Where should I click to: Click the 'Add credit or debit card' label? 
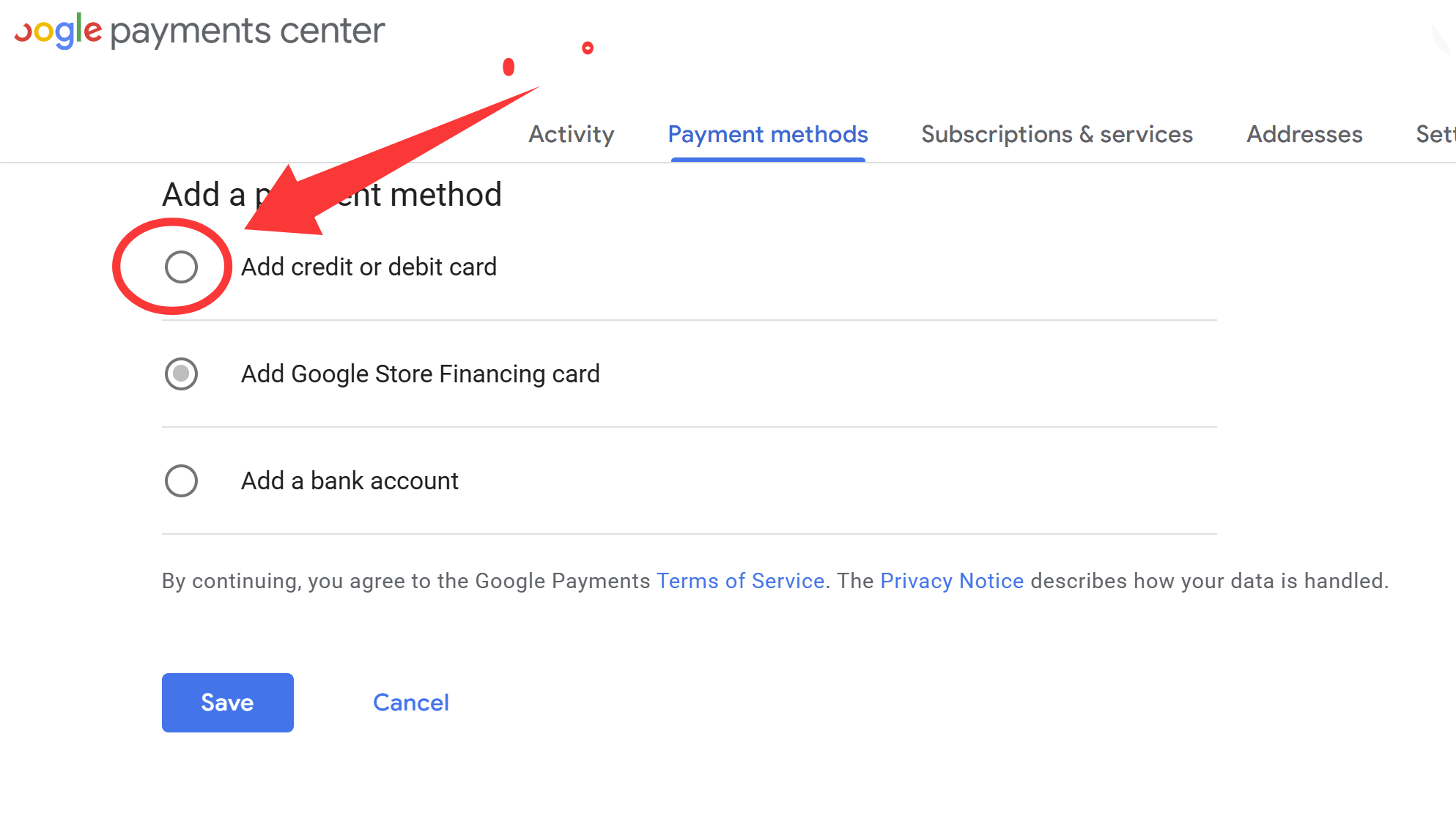369,267
